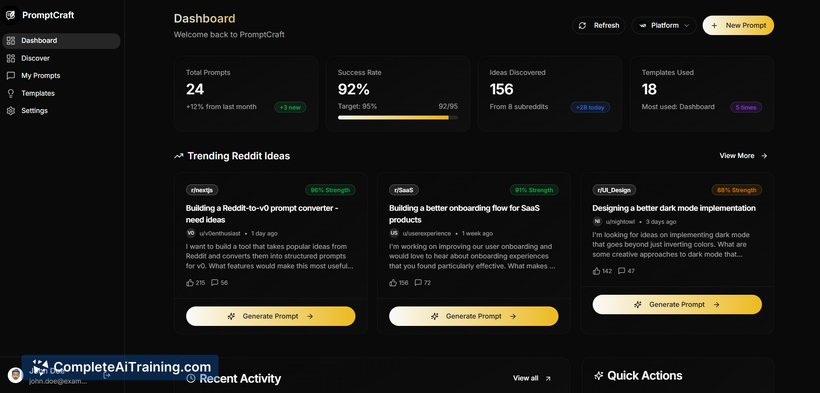Generate Prompt for the dark mode post

coord(677,305)
